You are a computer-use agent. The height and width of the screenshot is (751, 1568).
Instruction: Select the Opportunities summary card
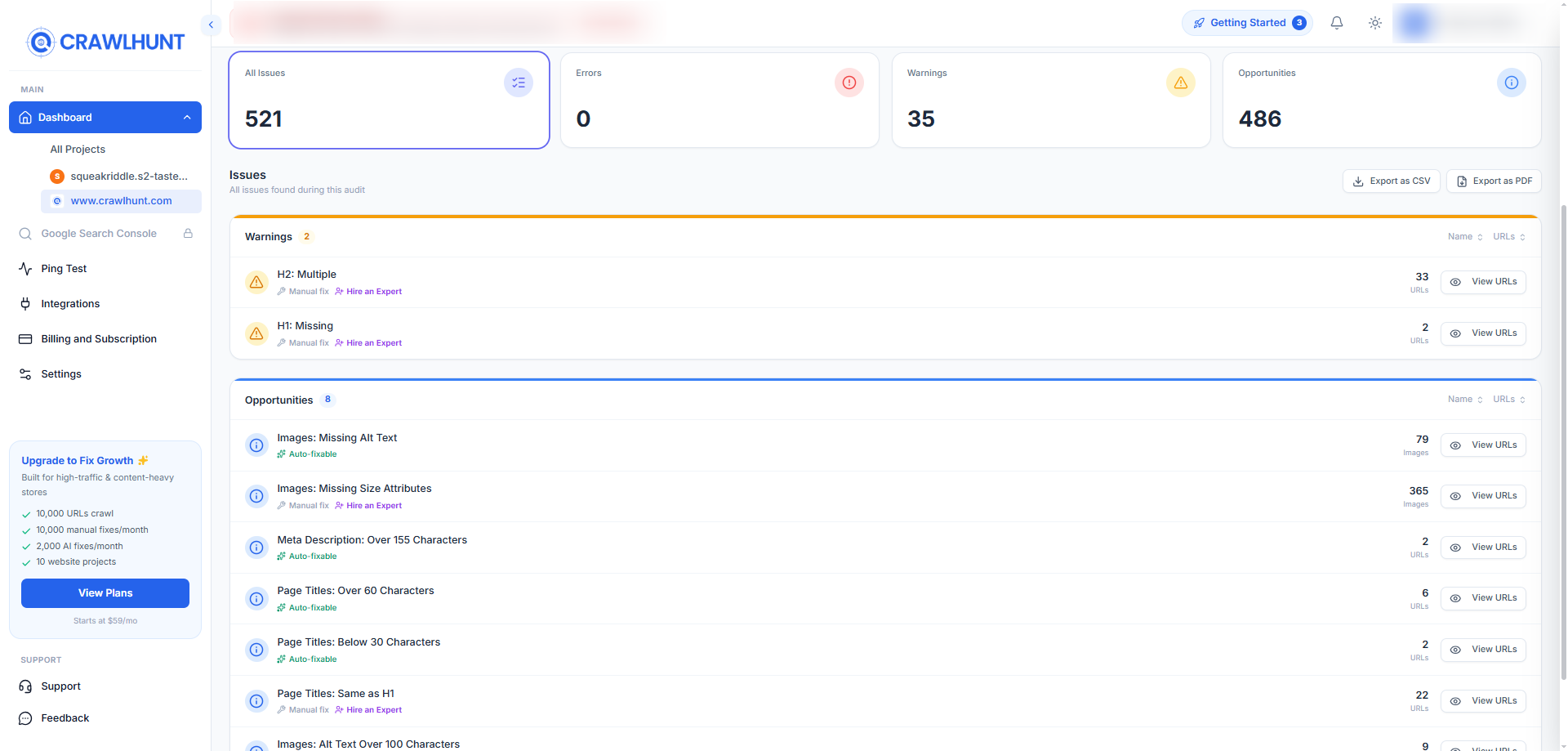coord(1382,101)
